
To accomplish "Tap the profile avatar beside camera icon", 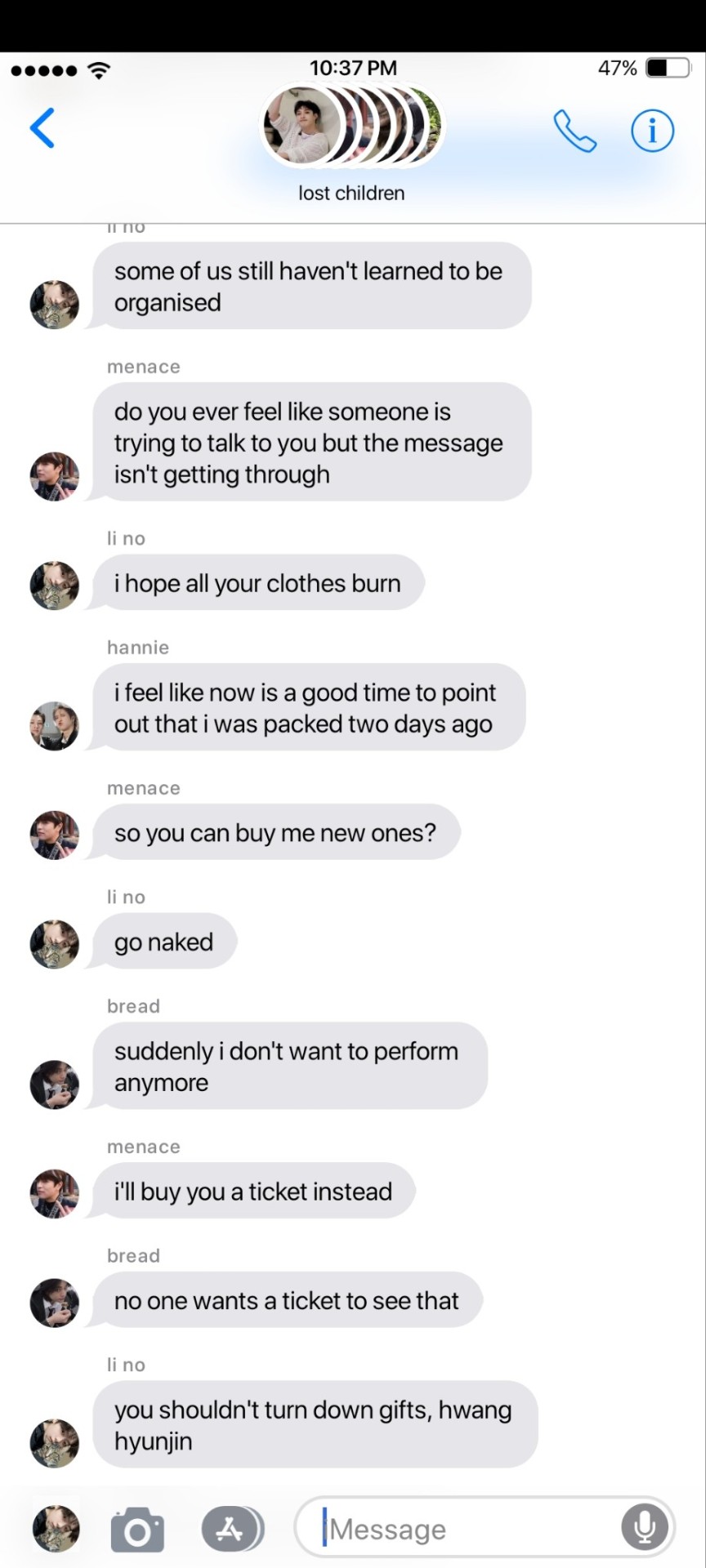I will tap(56, 1529).
